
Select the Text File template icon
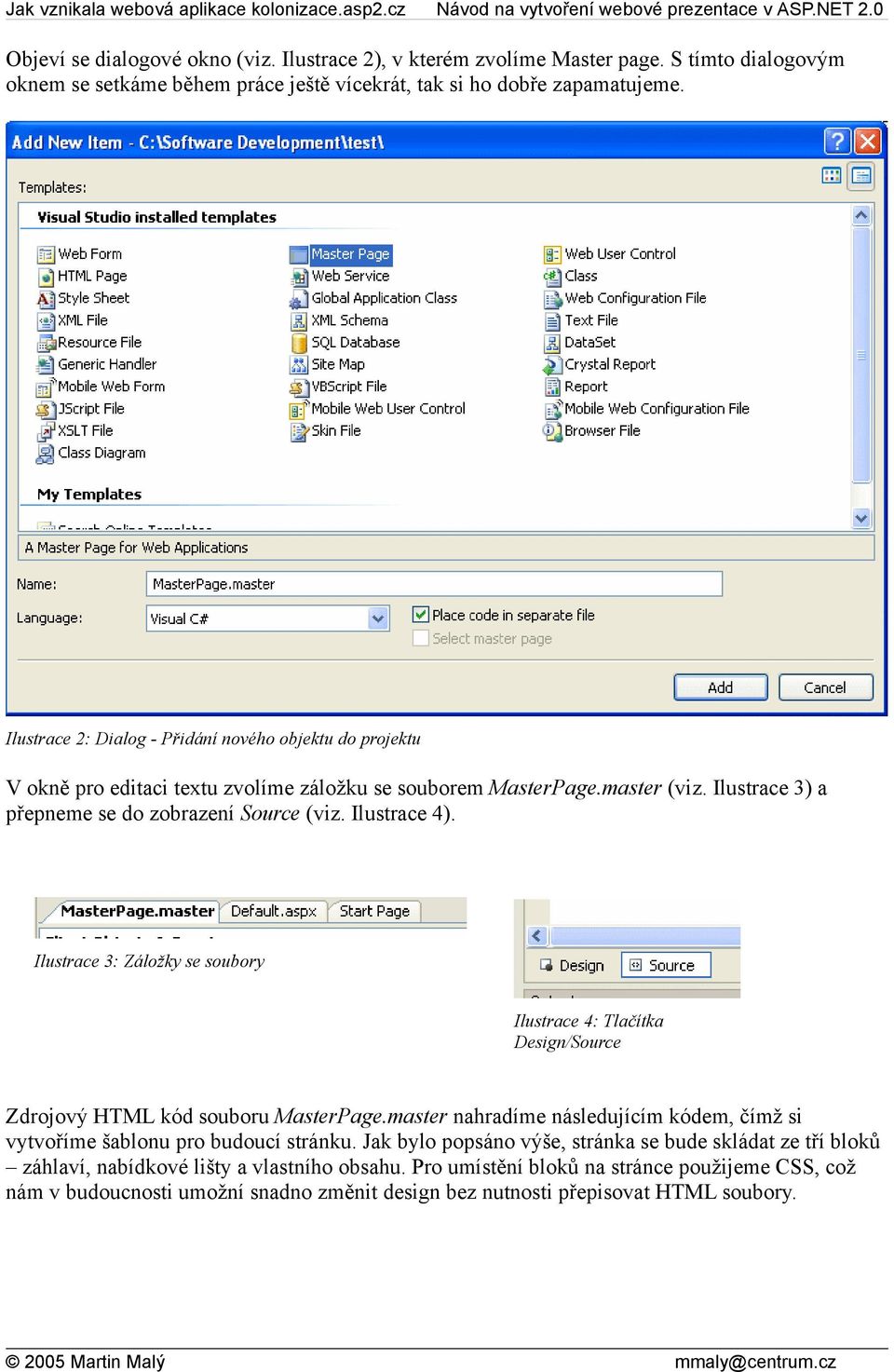(552, 321)
